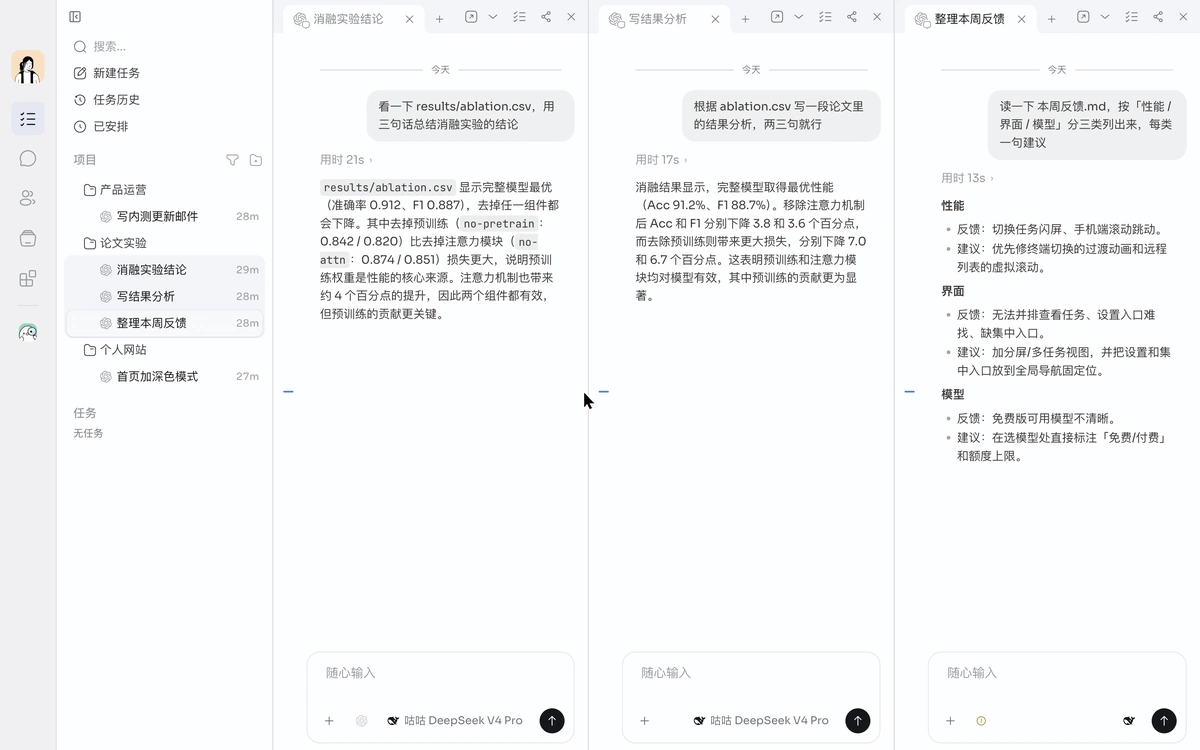This screenshot has height=750, width=1200.
Task: Send the message in 写结果分析 pane
Action: (858, 720)
